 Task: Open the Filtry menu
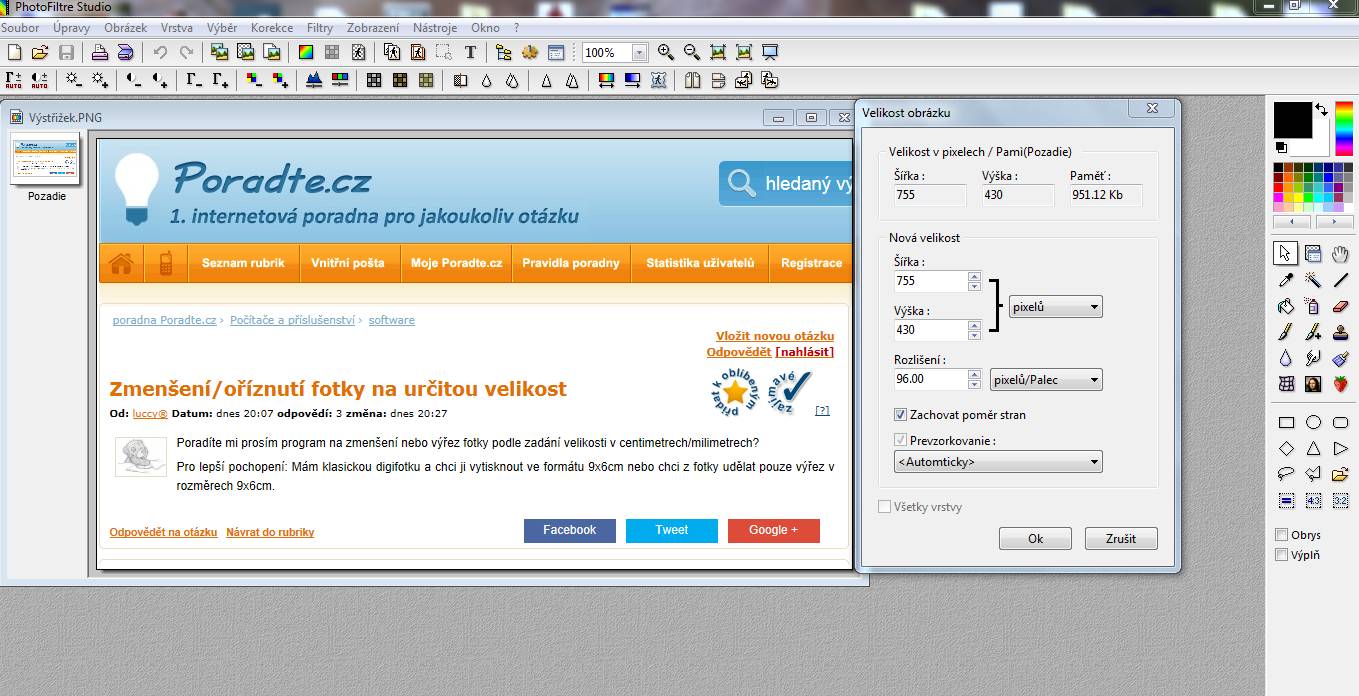pyautogui.click(x=320, y=28)
